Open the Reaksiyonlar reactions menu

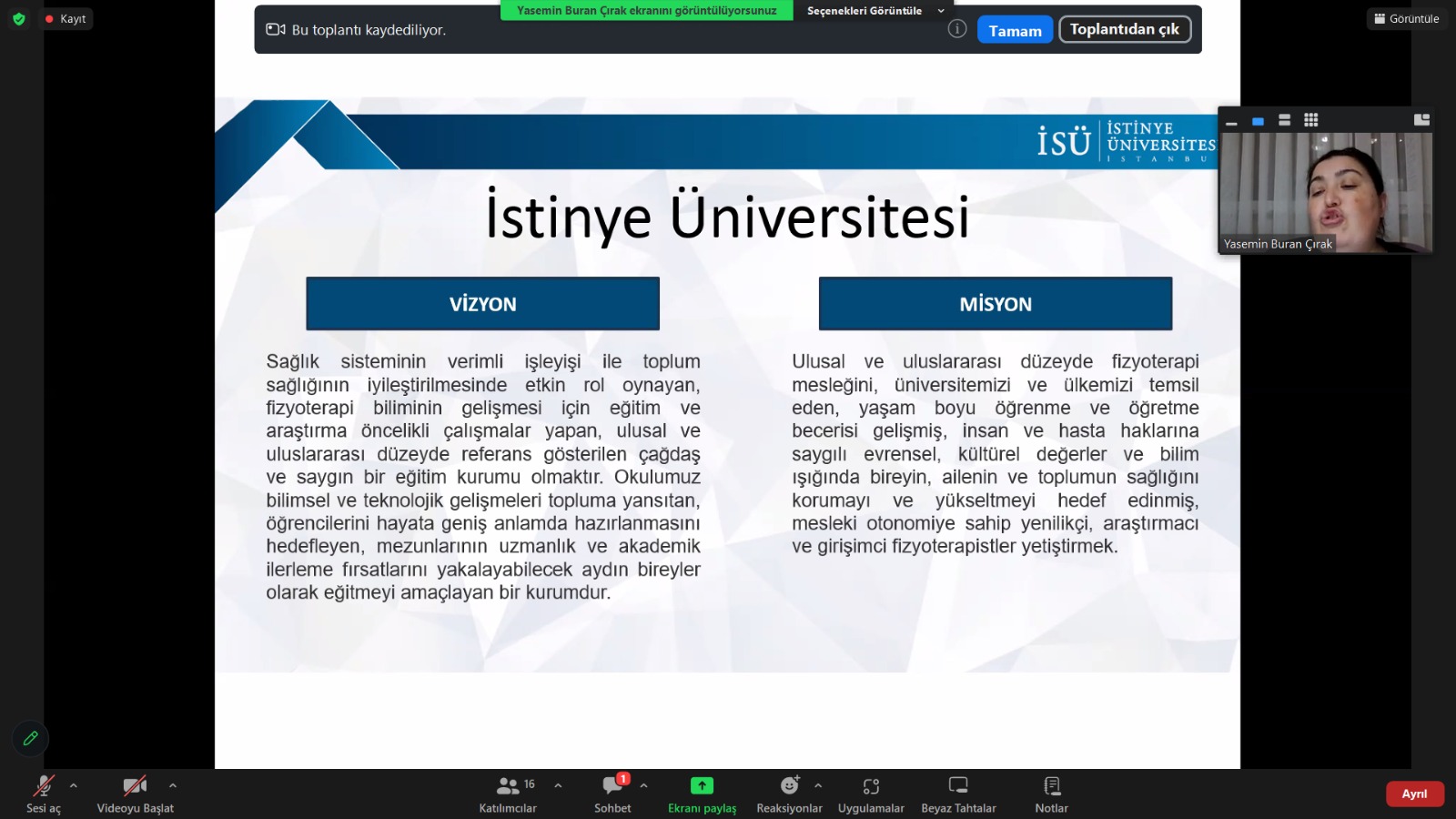click(x=789, y=794)
